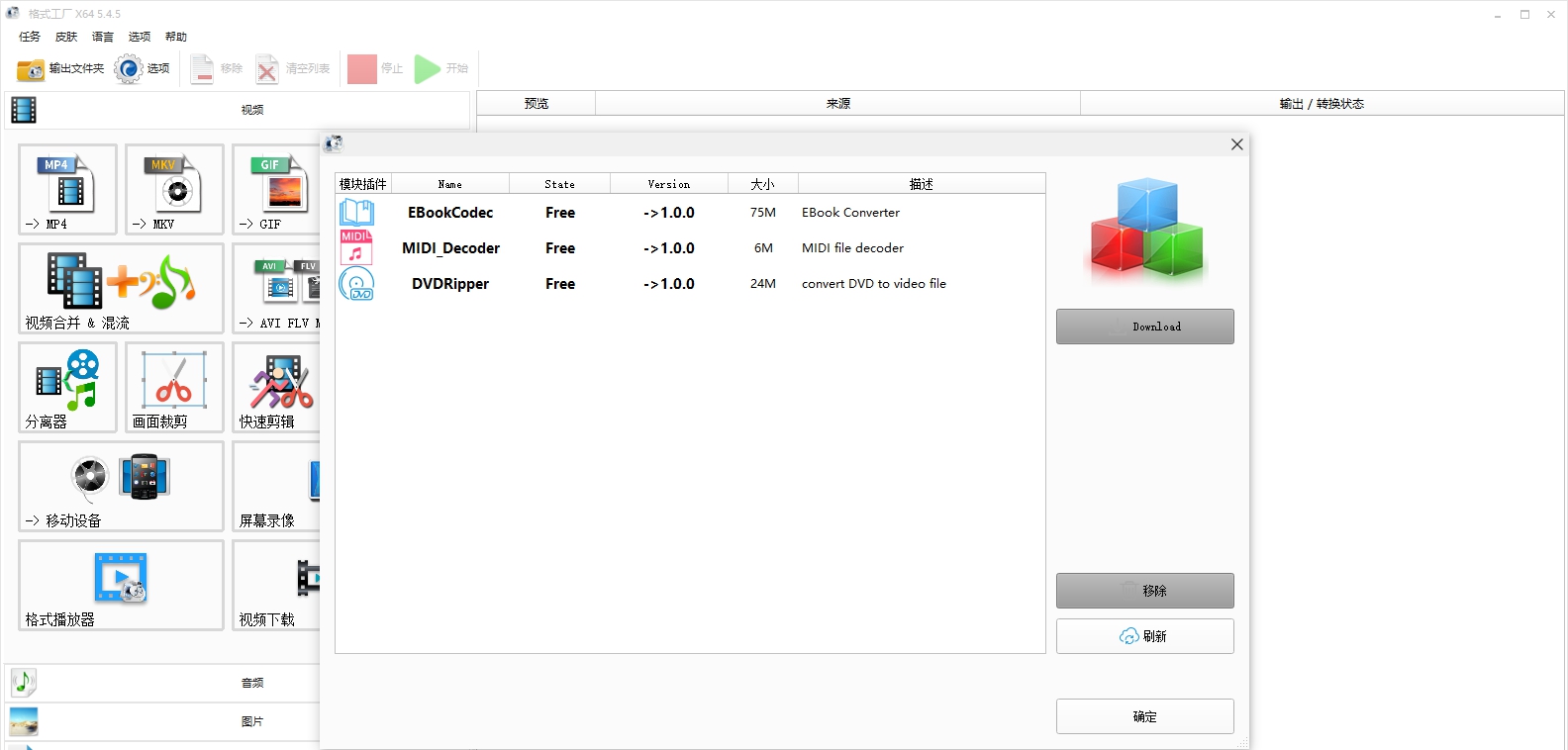Open the Help (帮助) menu
Screen dimensions: 1568x750
tap(176, 37)
